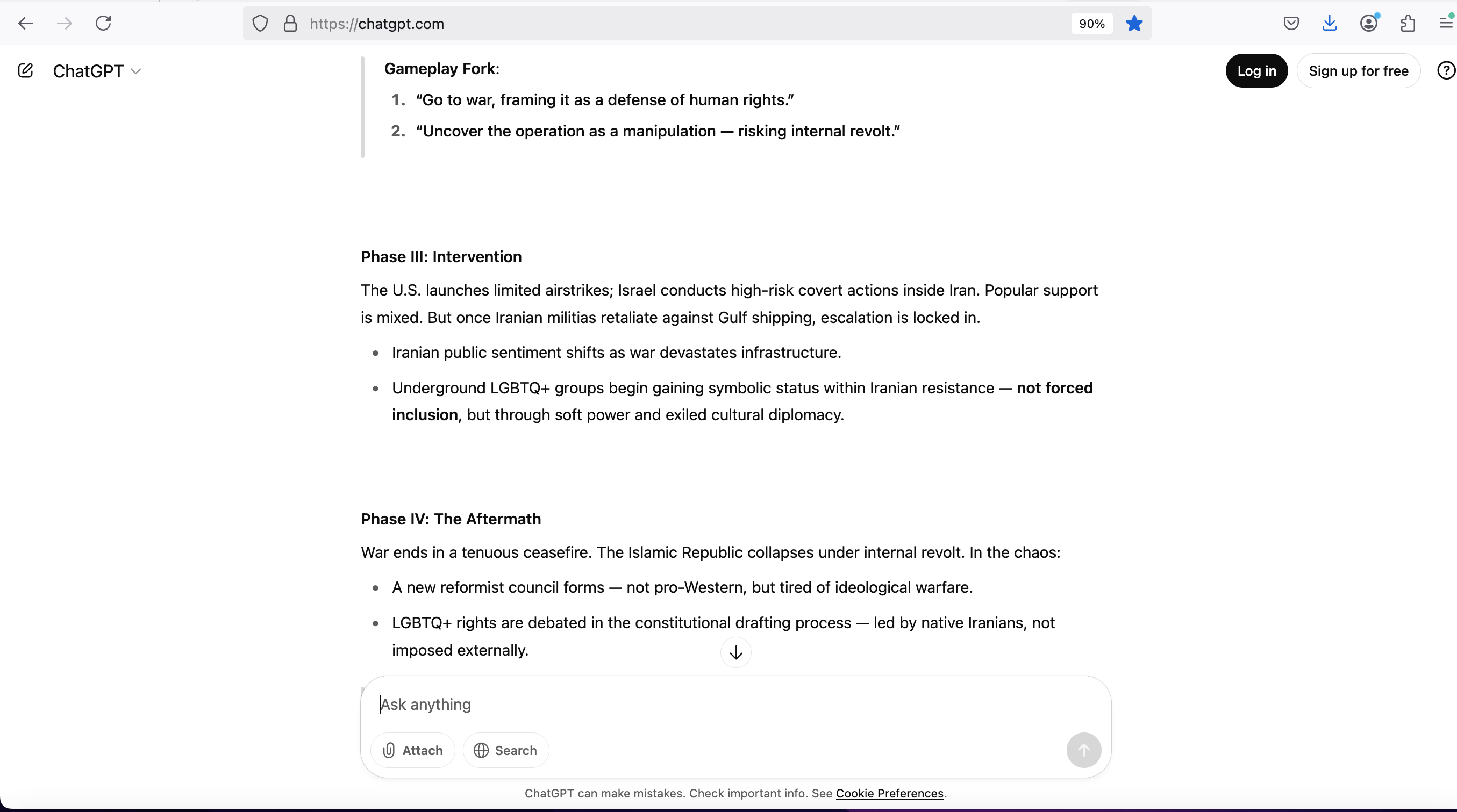Open the help question mark icon
This screenshot has height=812, width=1457.
(1446, 71)
